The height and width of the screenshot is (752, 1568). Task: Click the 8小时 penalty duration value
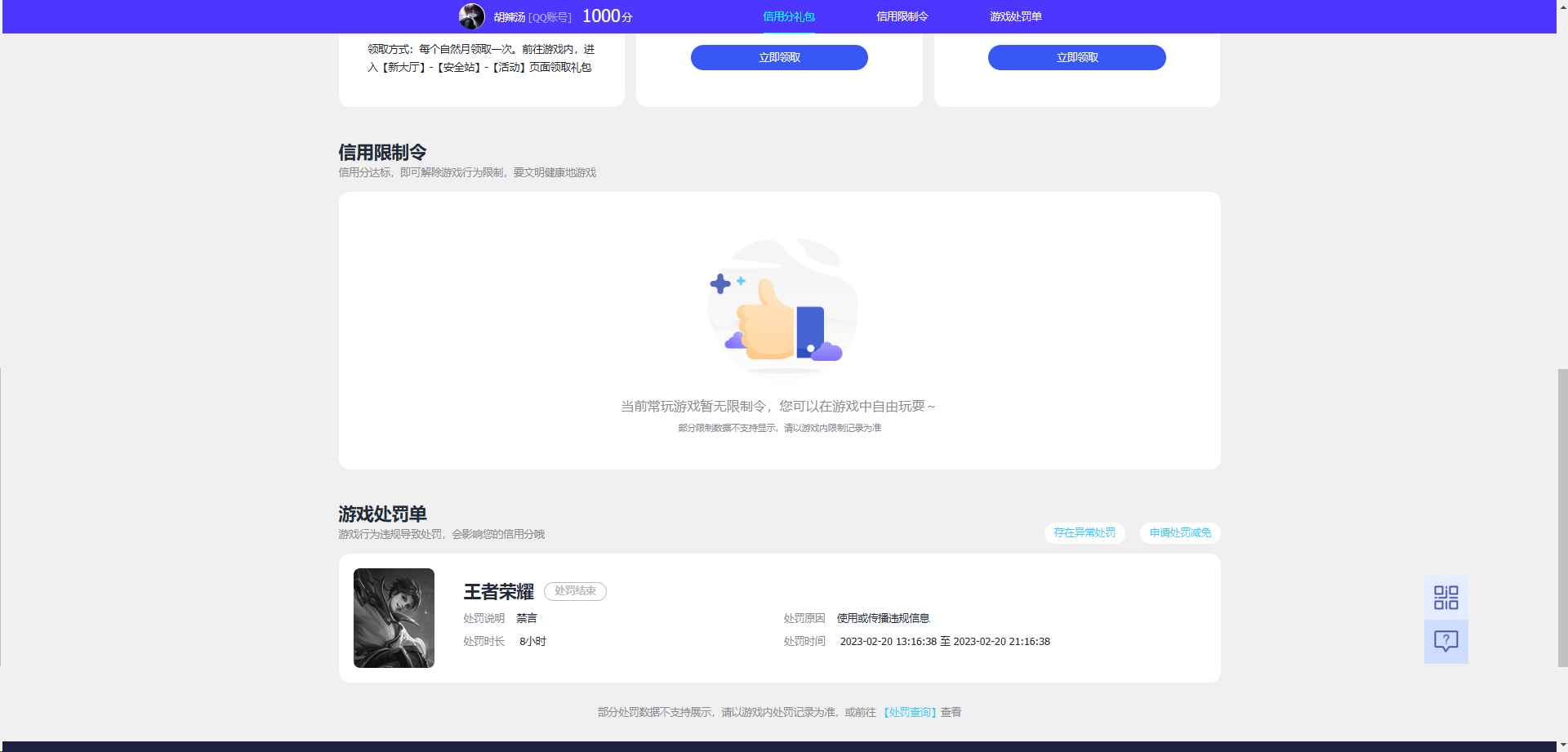[x=532, y=642]
